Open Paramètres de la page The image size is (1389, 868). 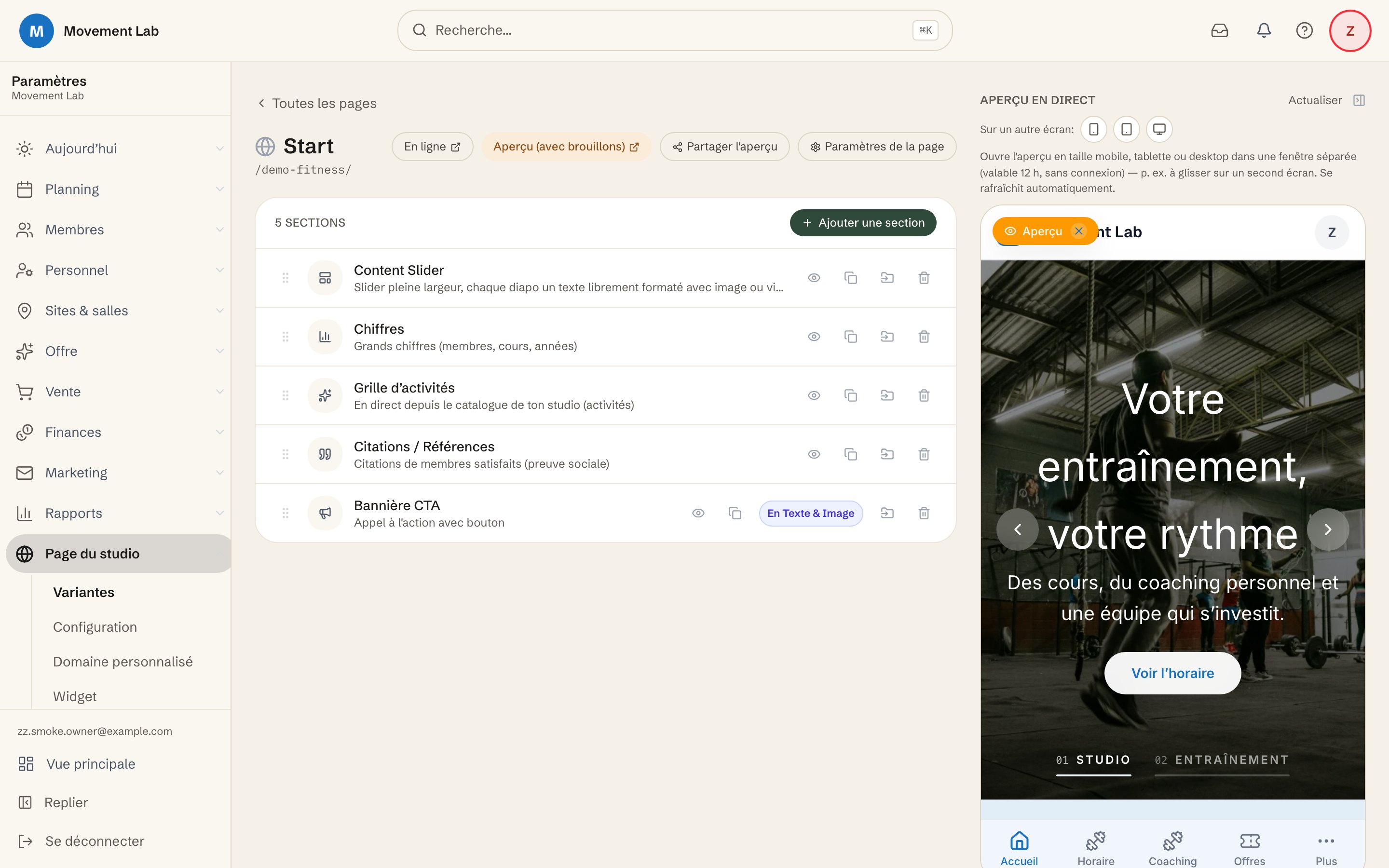(x=876, y=147)
